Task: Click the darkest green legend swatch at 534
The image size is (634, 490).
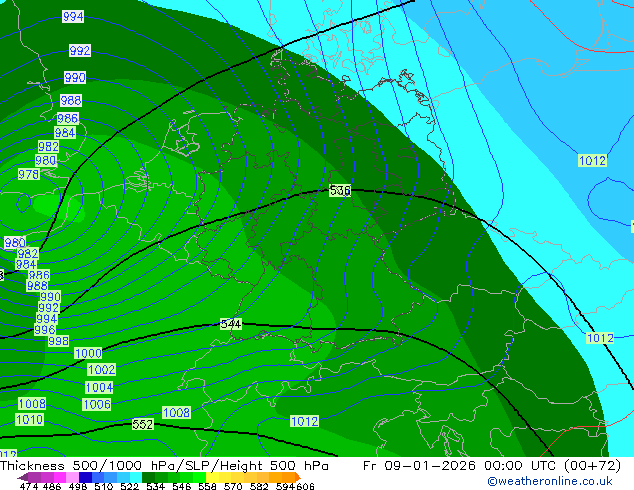Action: (148, 477)
